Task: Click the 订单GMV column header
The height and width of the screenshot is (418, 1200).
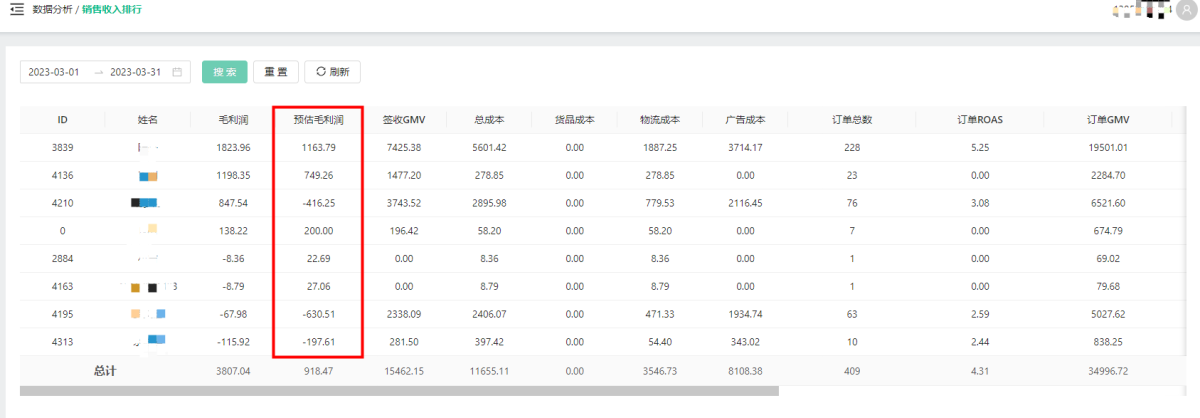Action: (1107, 120)
